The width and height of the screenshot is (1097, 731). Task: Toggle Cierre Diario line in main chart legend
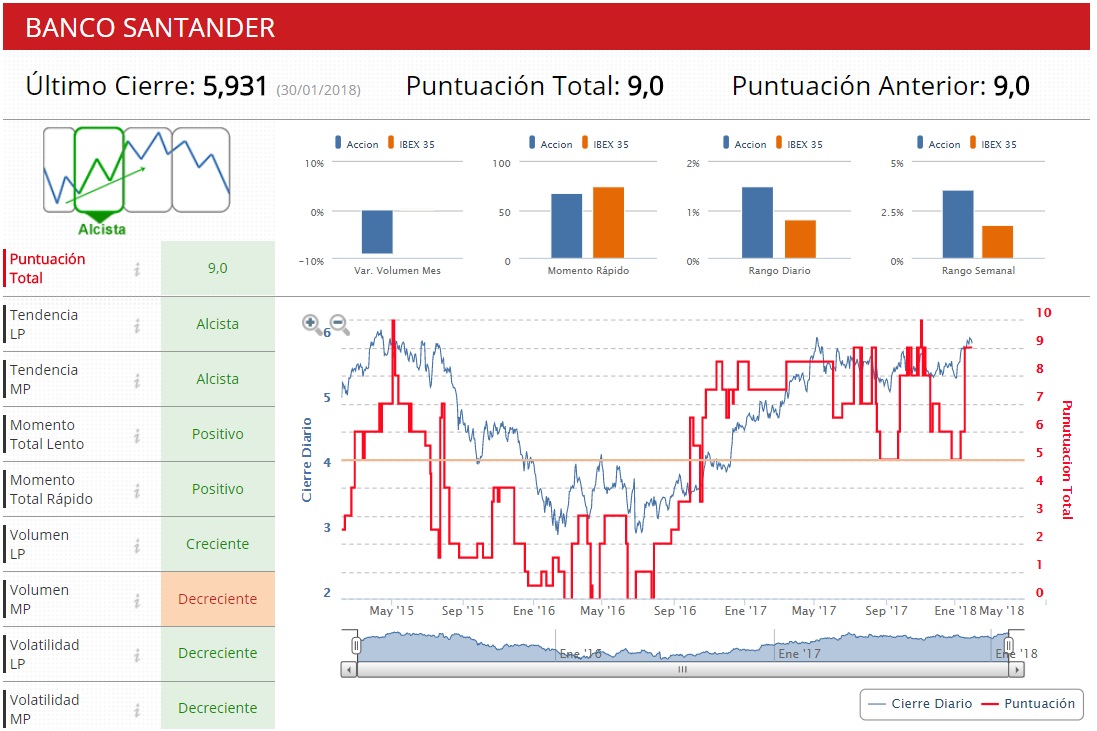pyautogui.click(x=919, y=704)
